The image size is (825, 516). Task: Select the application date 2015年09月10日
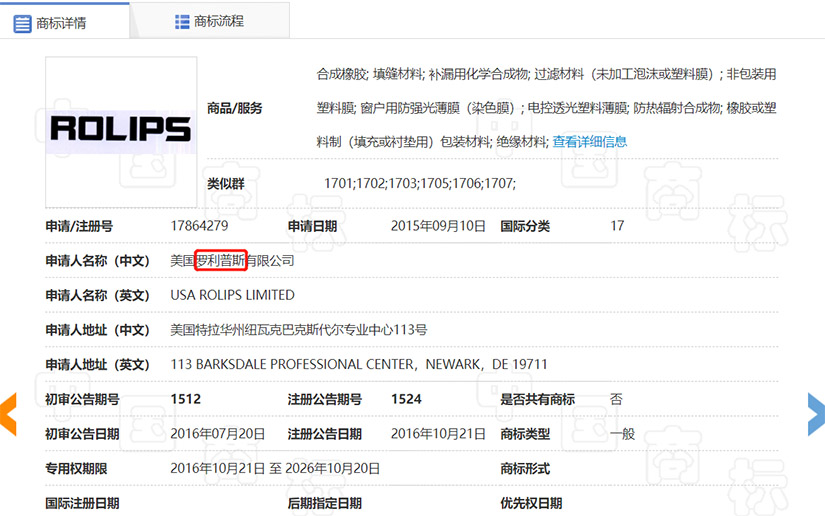click(x=438, y=226)
